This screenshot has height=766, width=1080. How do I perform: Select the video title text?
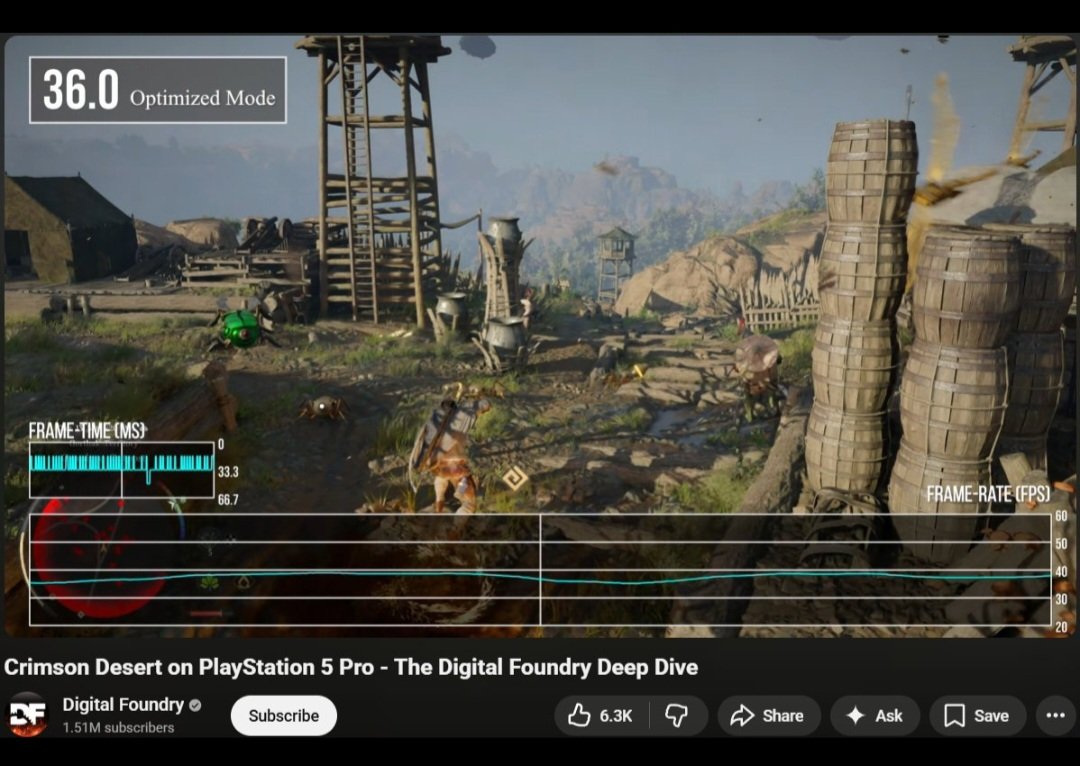click(351, 667)
